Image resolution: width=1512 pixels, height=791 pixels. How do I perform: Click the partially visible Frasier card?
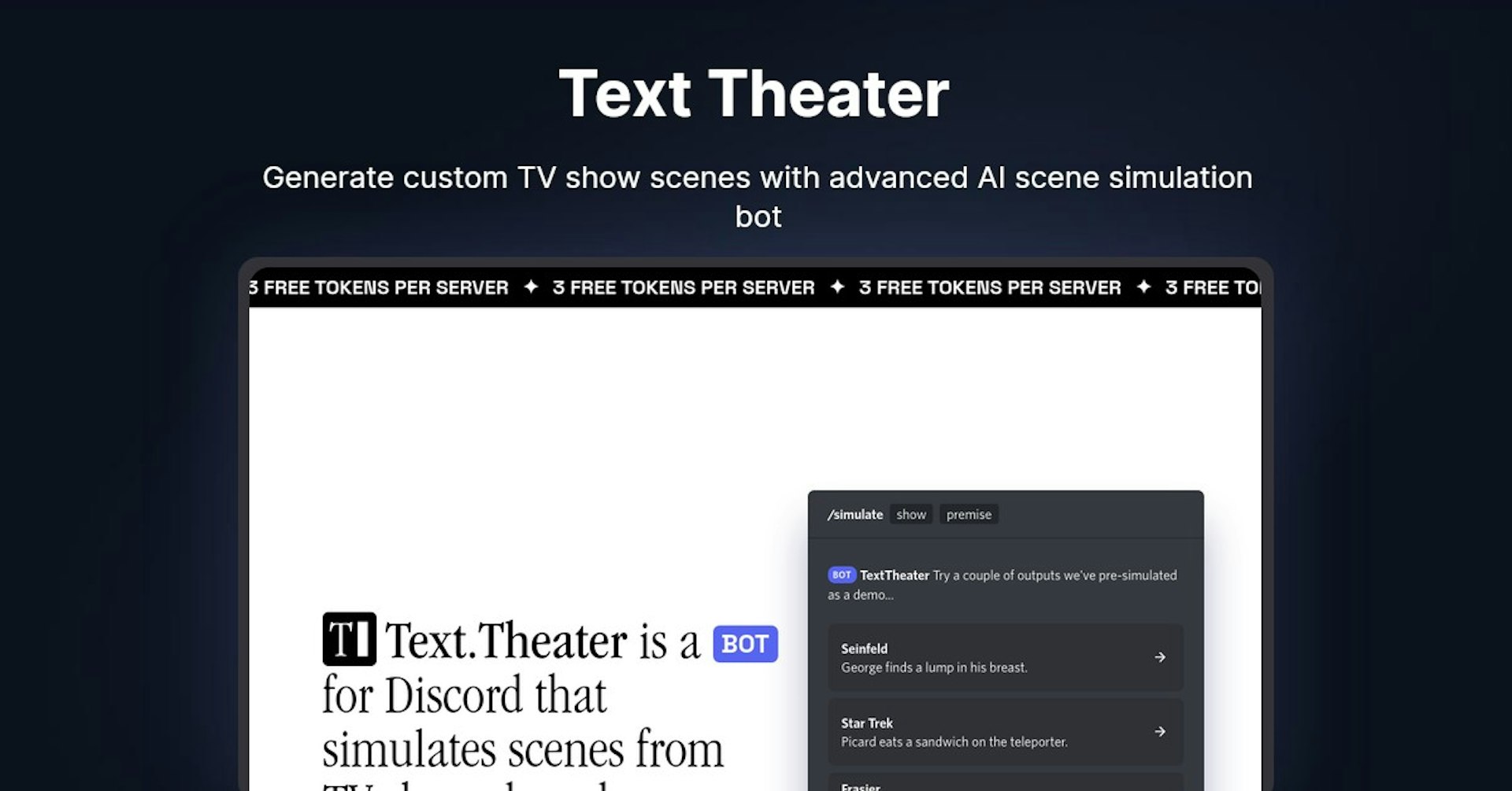click(x=1006, y=782)
